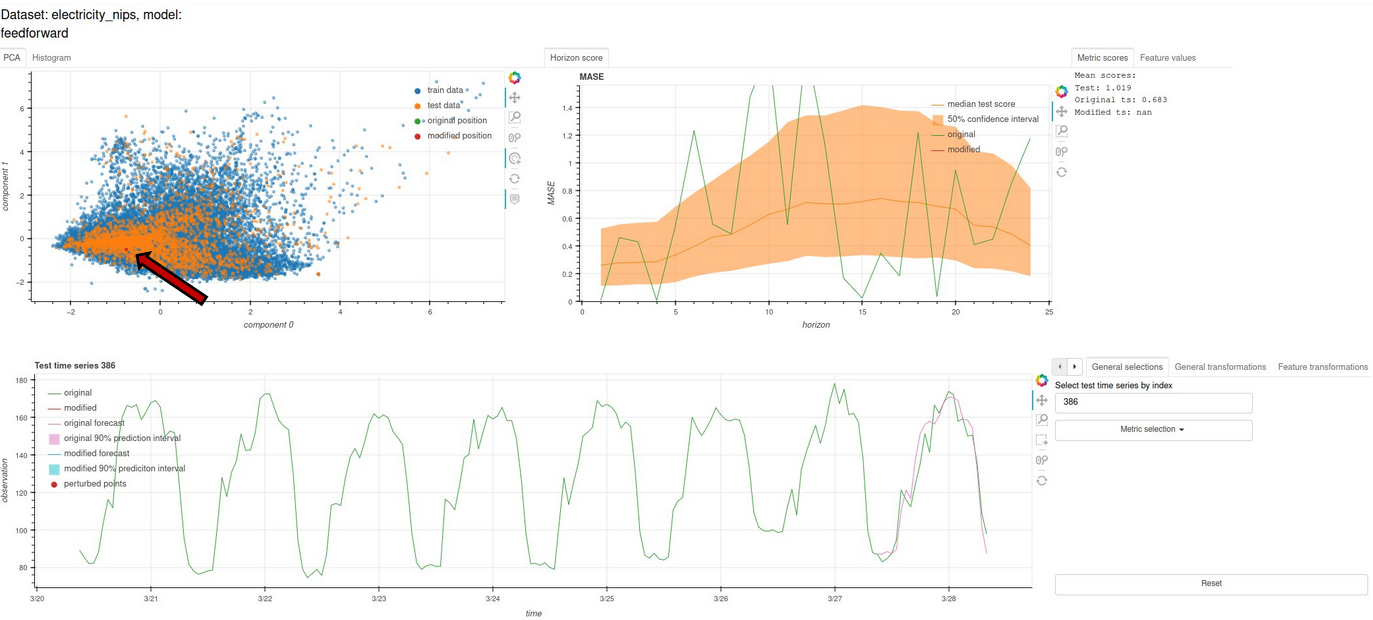
Task: Click 'Select test time series by index' label
Action: 1114,385
